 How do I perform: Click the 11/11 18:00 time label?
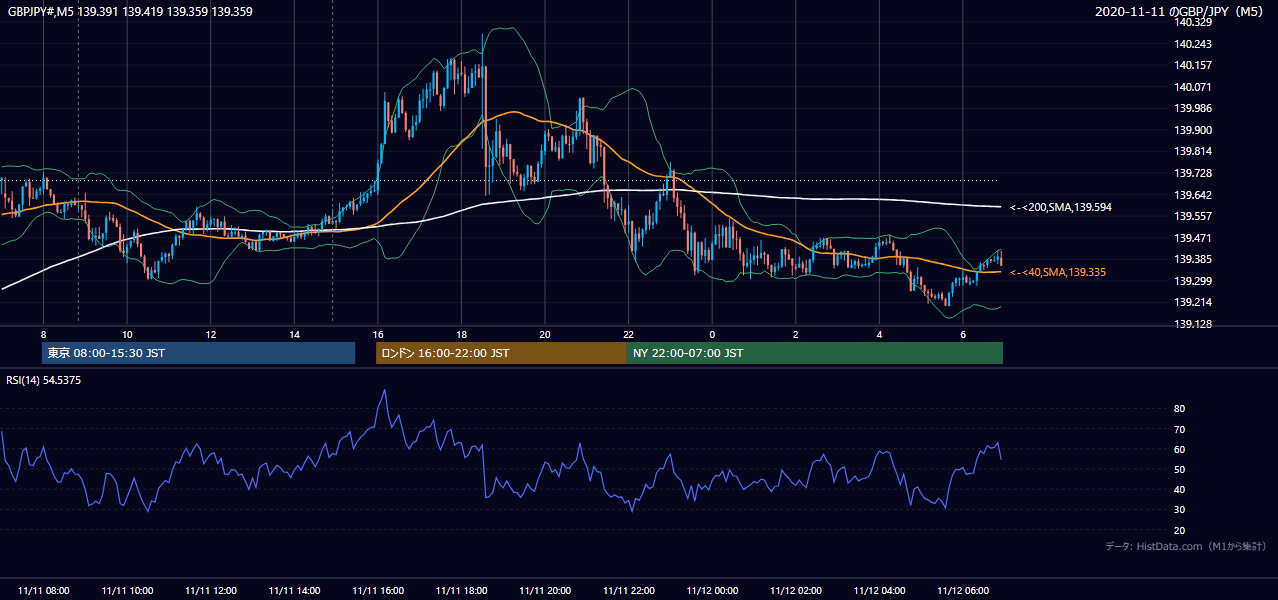461,591
